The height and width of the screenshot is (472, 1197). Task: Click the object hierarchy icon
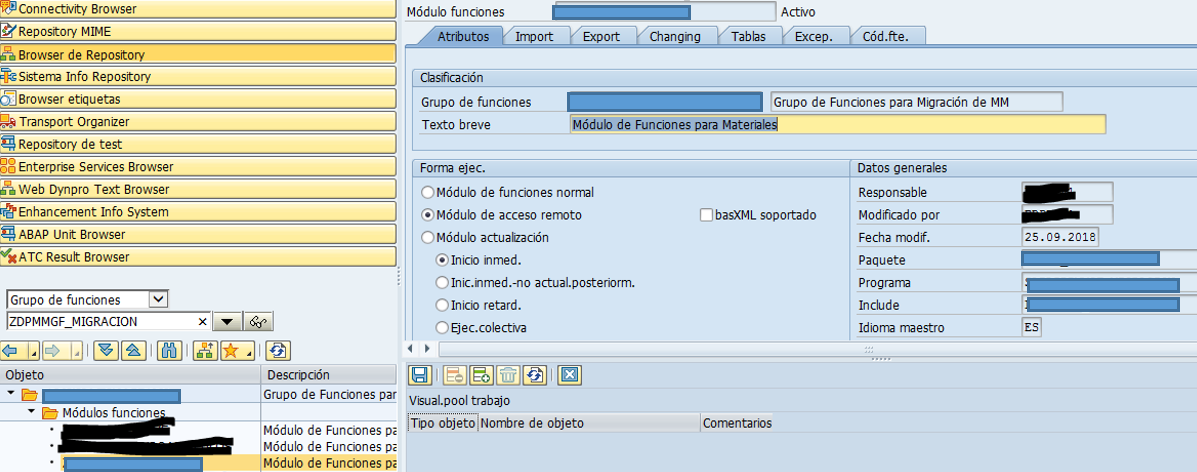204,350
